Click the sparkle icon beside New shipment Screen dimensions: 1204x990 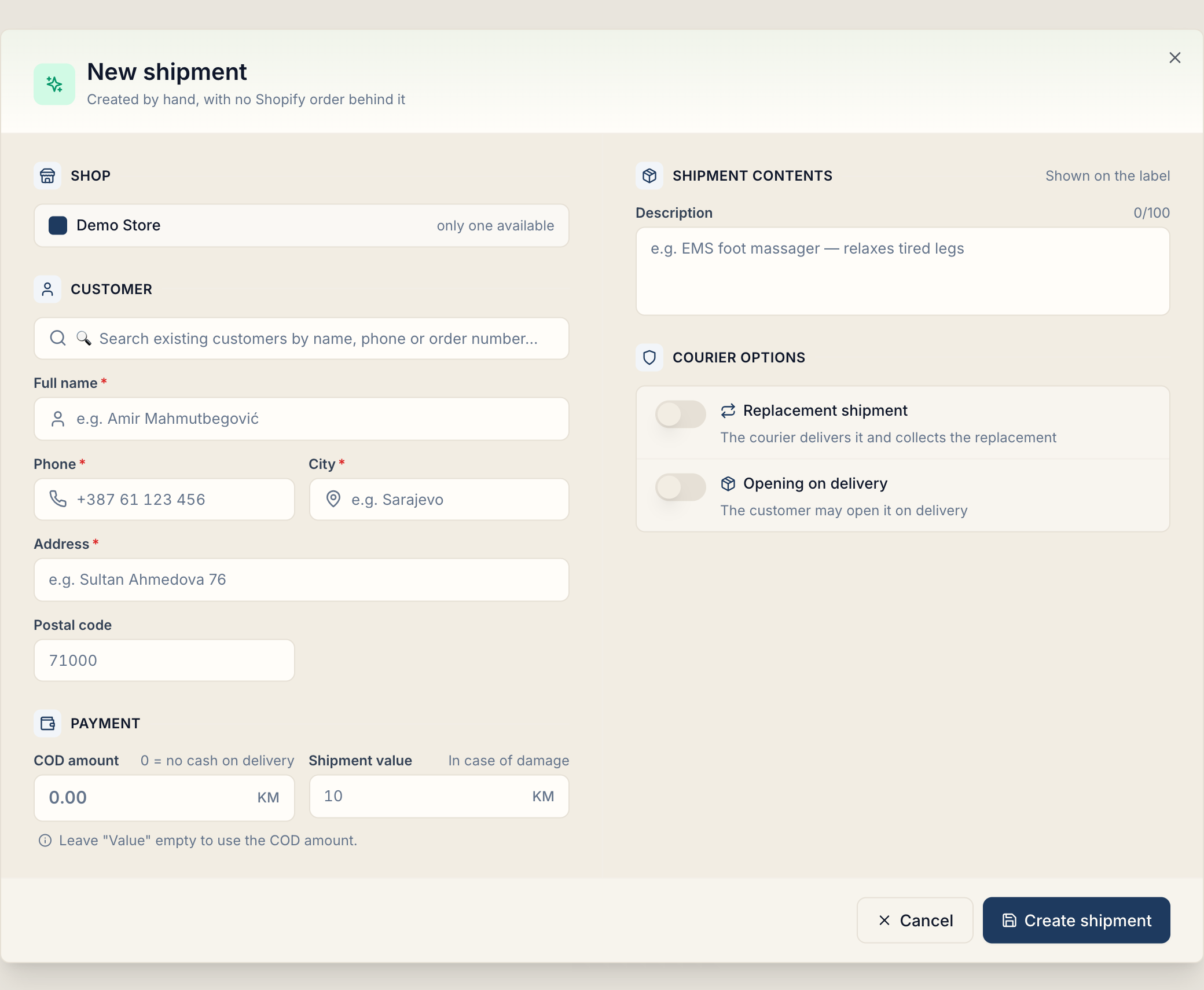[x=54, y=85]
